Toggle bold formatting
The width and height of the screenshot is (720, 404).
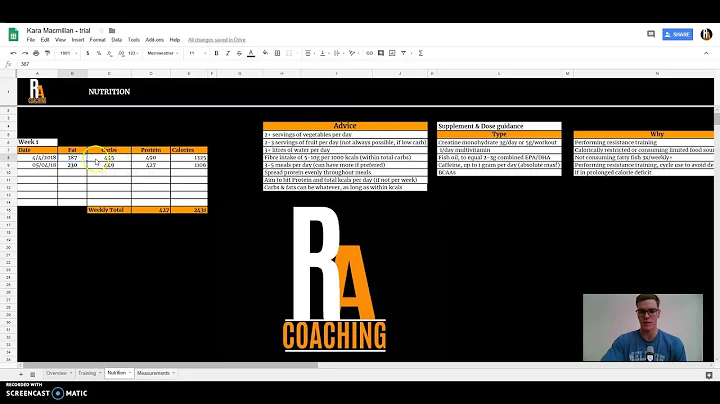click(x=216, y=53)
